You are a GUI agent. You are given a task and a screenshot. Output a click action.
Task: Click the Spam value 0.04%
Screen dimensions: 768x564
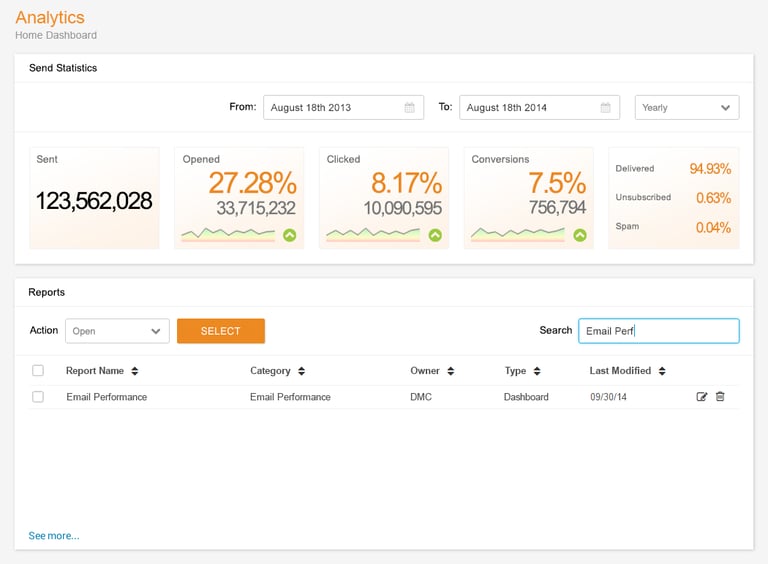pos(714,227)
